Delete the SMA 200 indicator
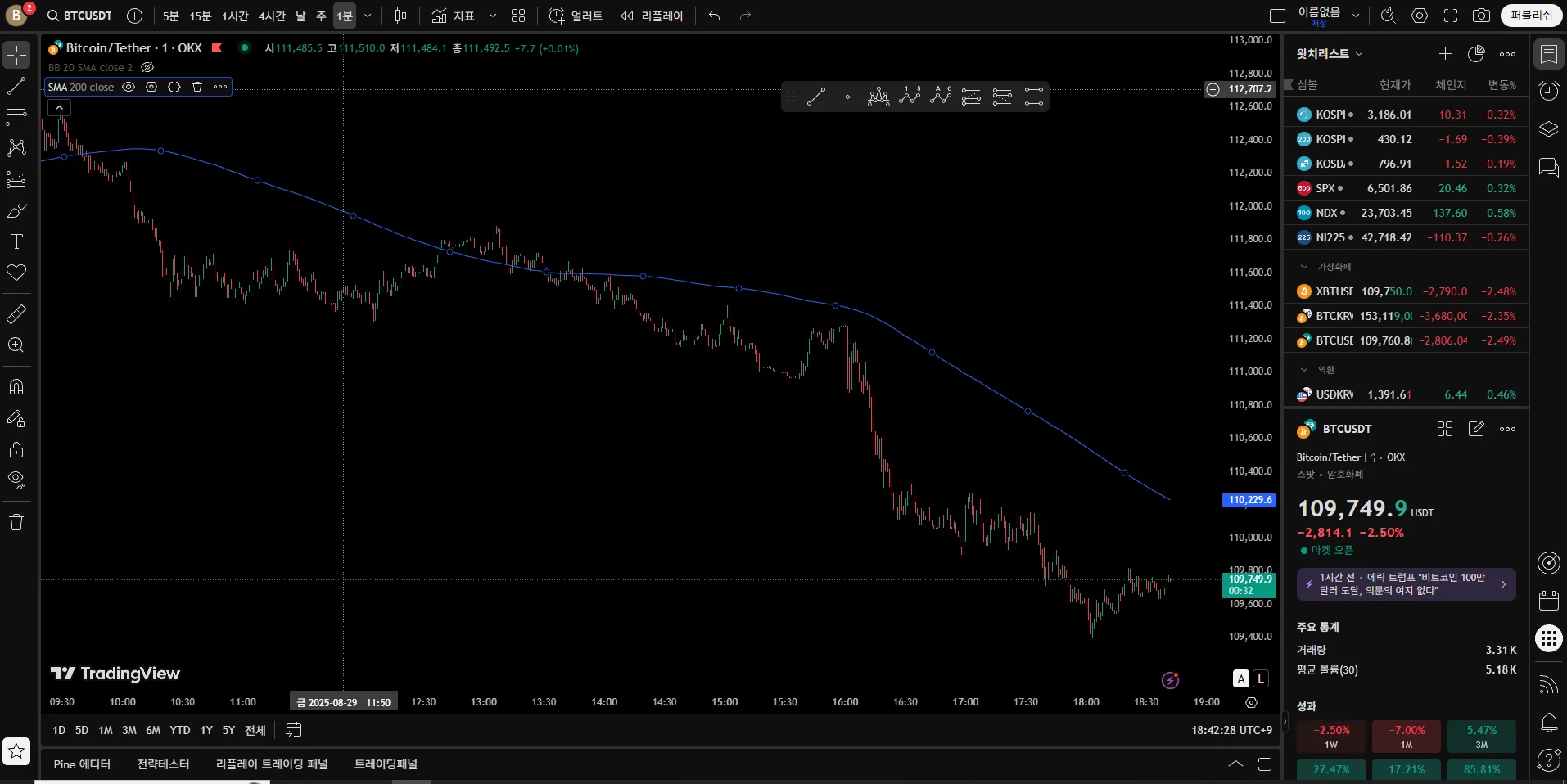 (x=197, y=87)
